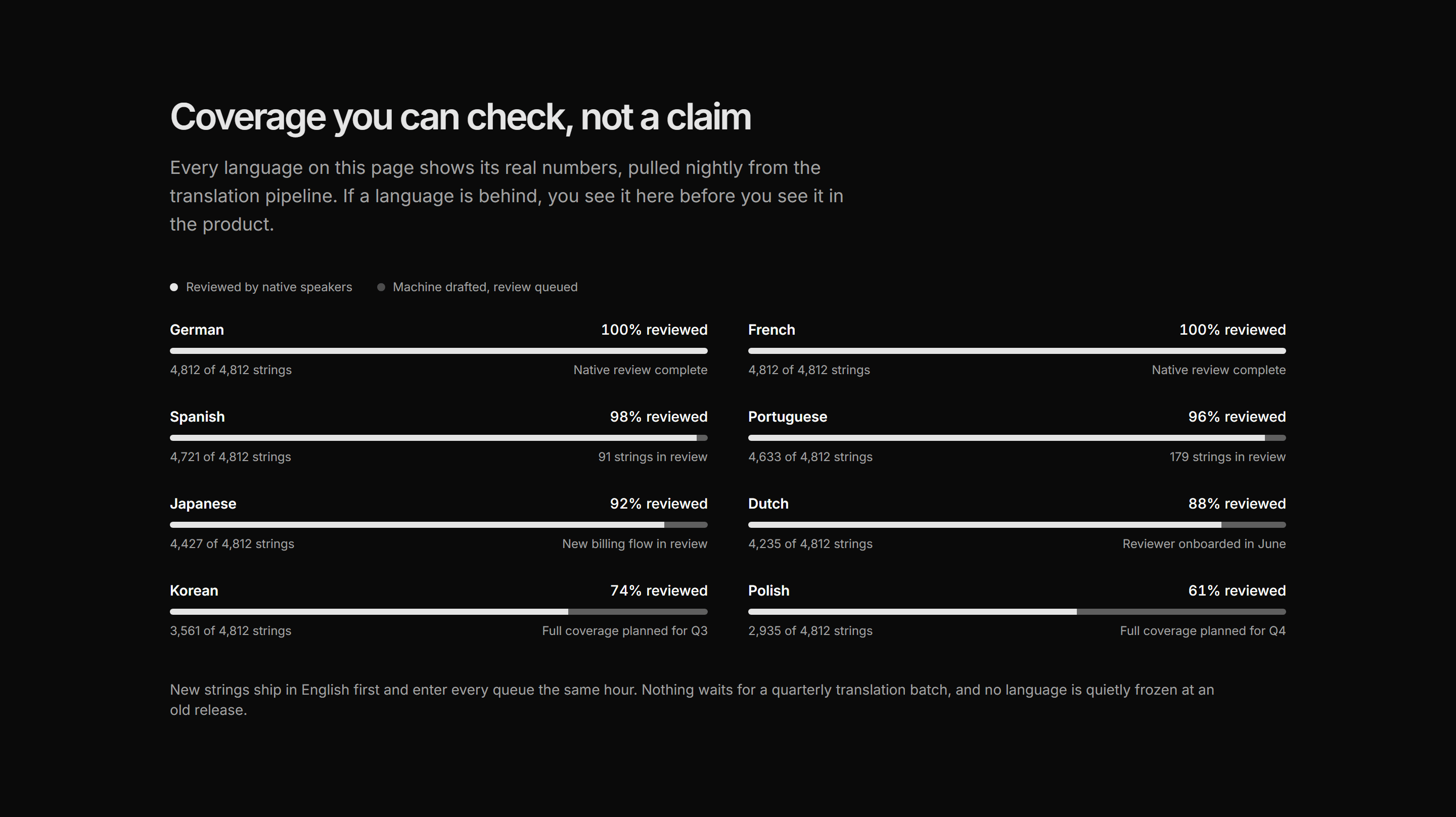This screenshot has height=817, width=1456.
Task: Click '179 strings in review'
Action: tap(1227, 457)
